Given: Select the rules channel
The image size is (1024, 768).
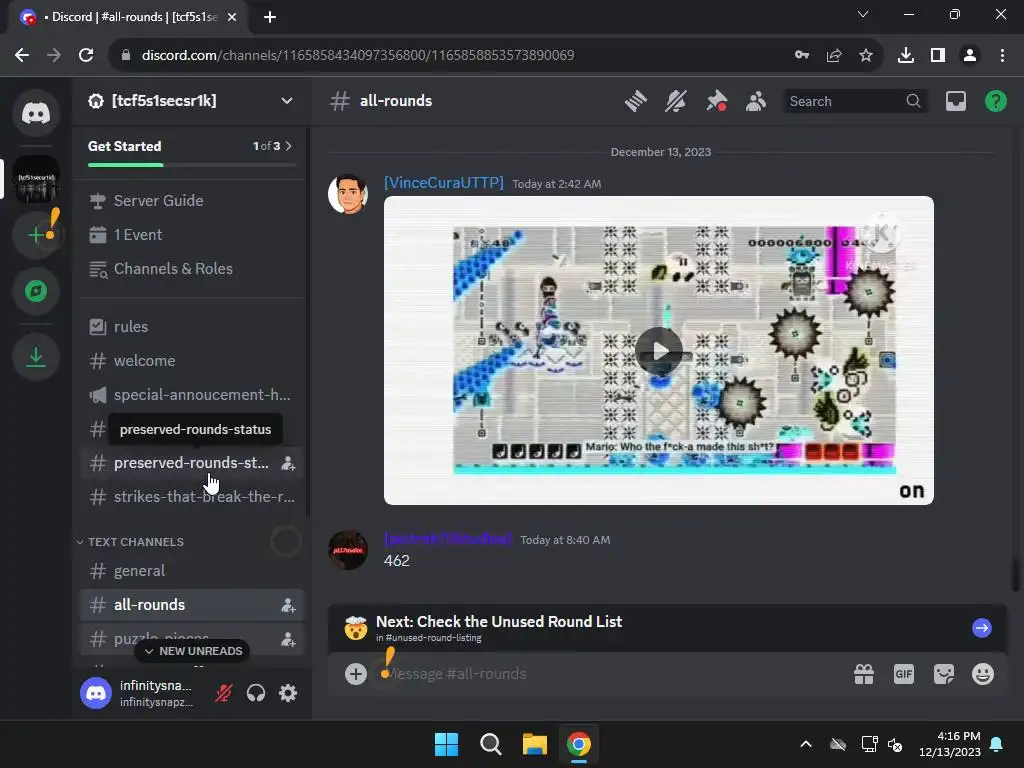Looking at the screenshot, I should point(191,327).
